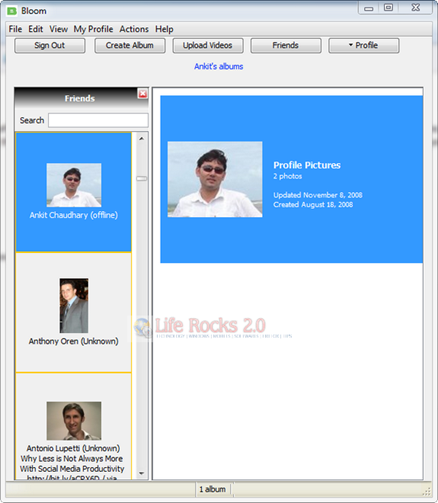This screenshot has height=503, width=438.
Task: Open the Ankit's albums link
Action: (x=219, y=66)
